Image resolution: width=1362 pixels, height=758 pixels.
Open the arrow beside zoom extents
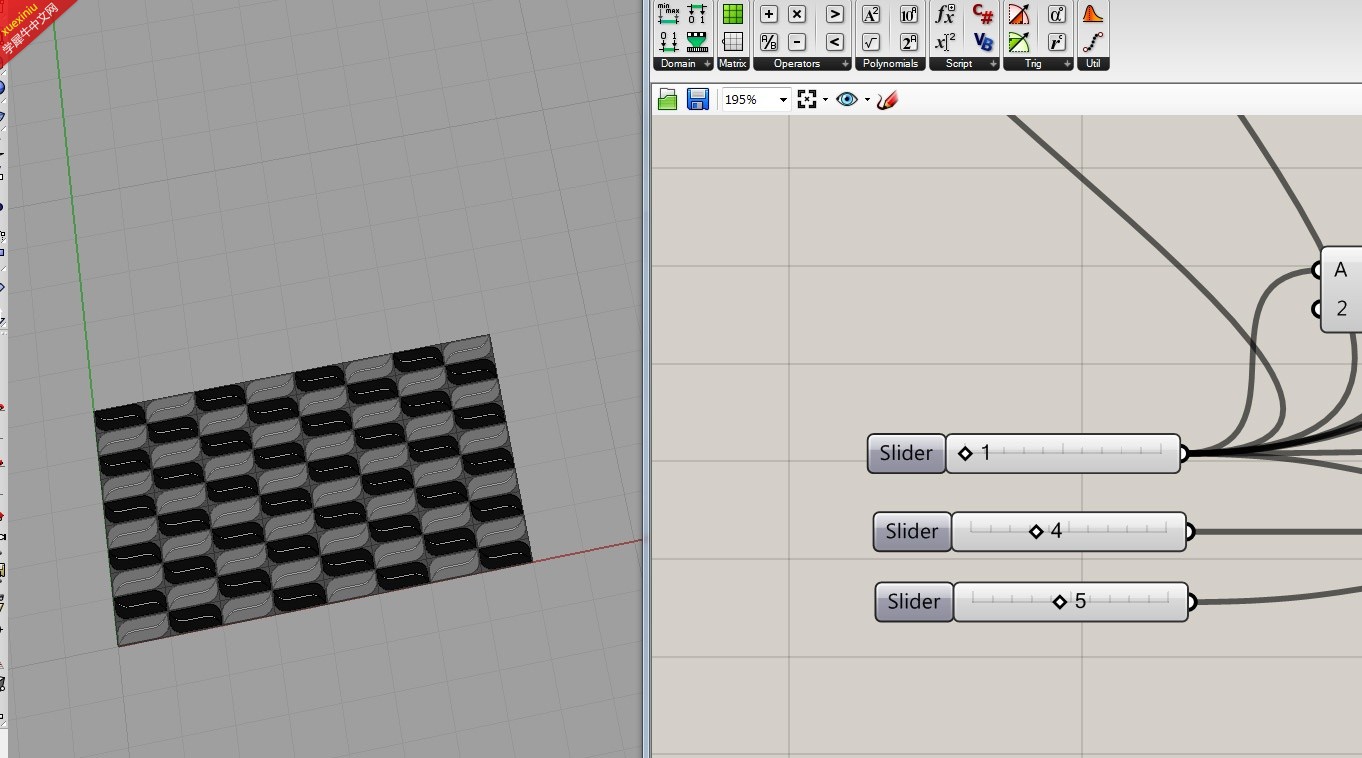point(825,100)
